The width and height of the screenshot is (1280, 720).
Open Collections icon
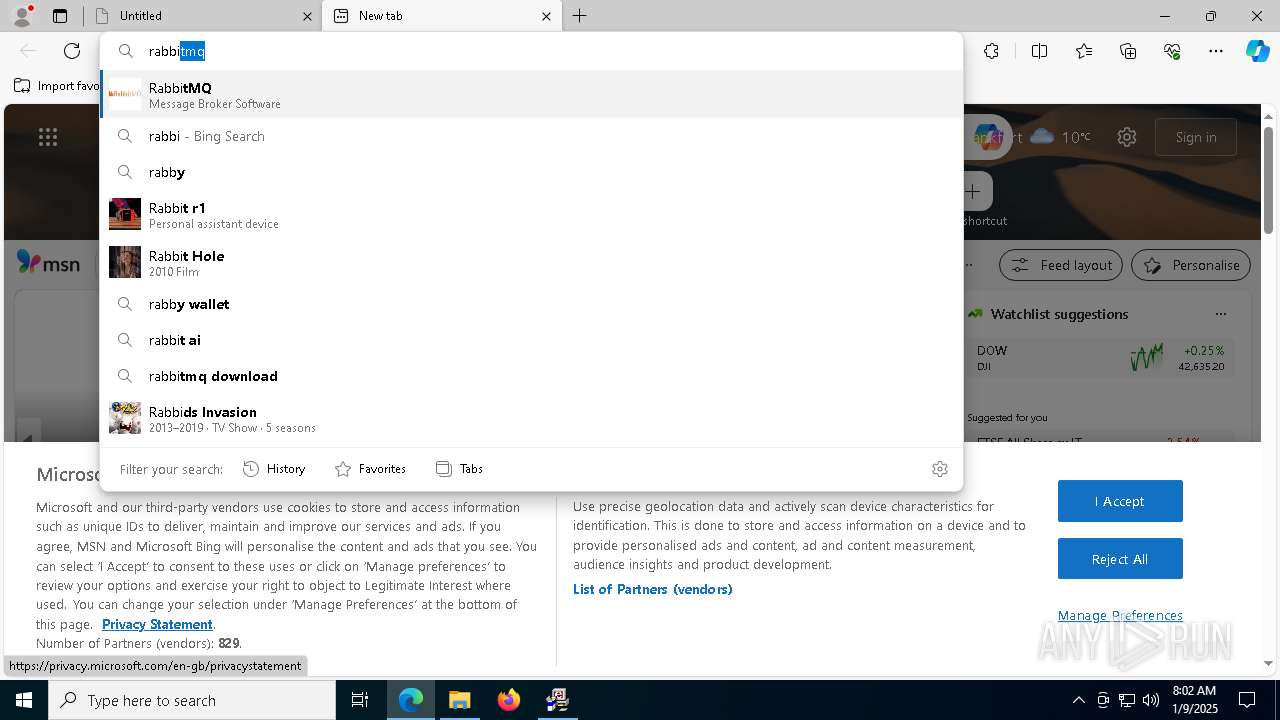1128,51
